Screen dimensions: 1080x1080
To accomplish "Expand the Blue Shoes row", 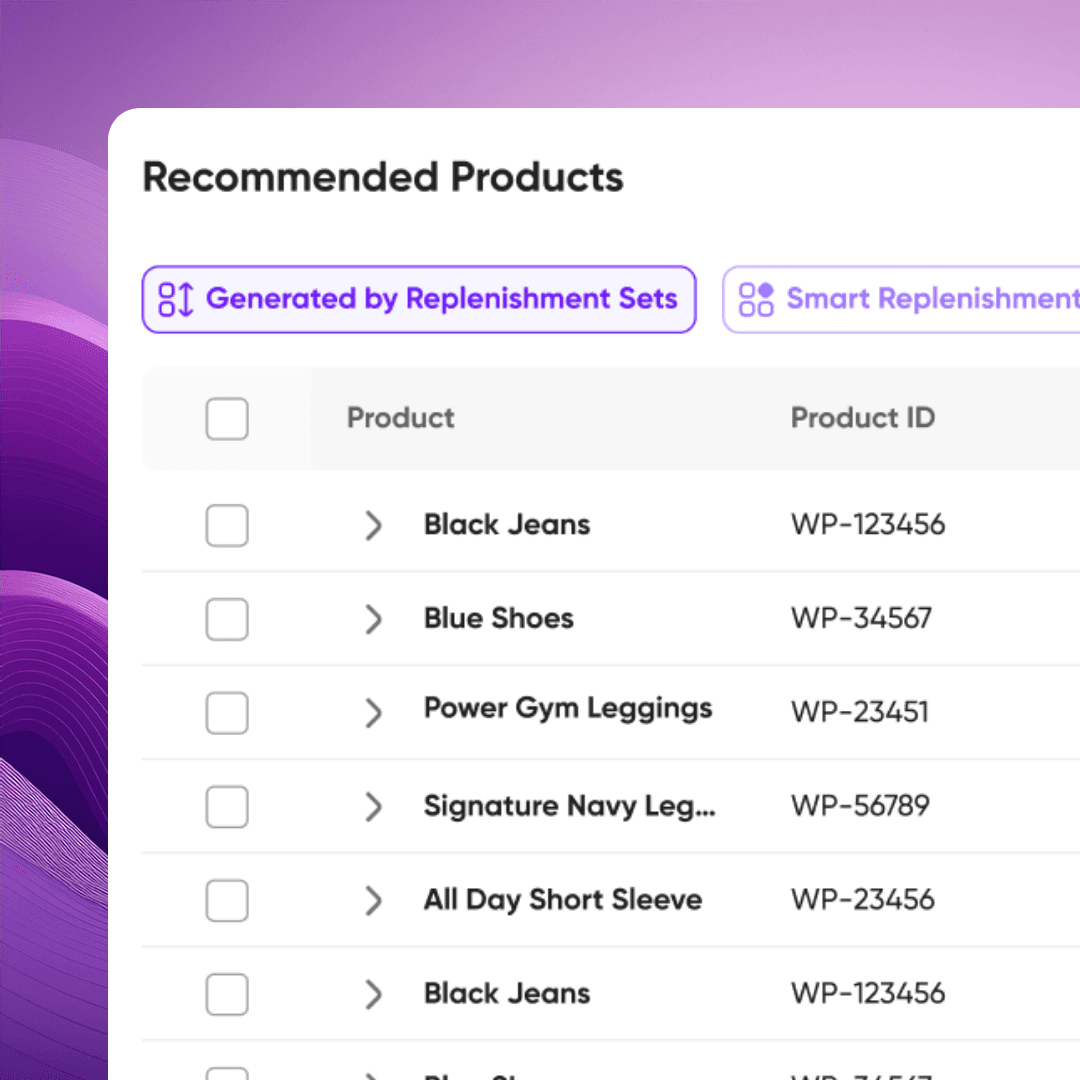I will pos(373,619).
